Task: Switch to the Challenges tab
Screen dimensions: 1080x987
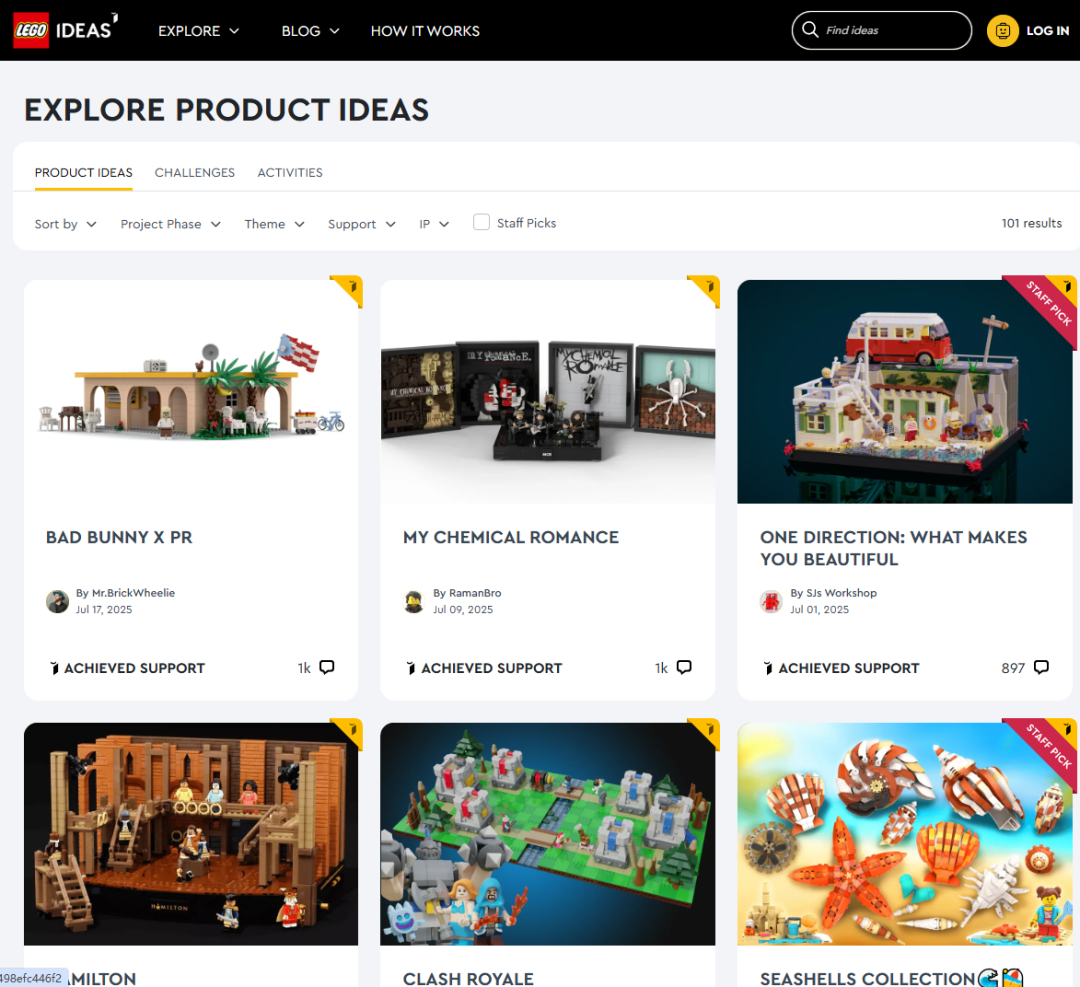Action: click(x=195, y=172)
